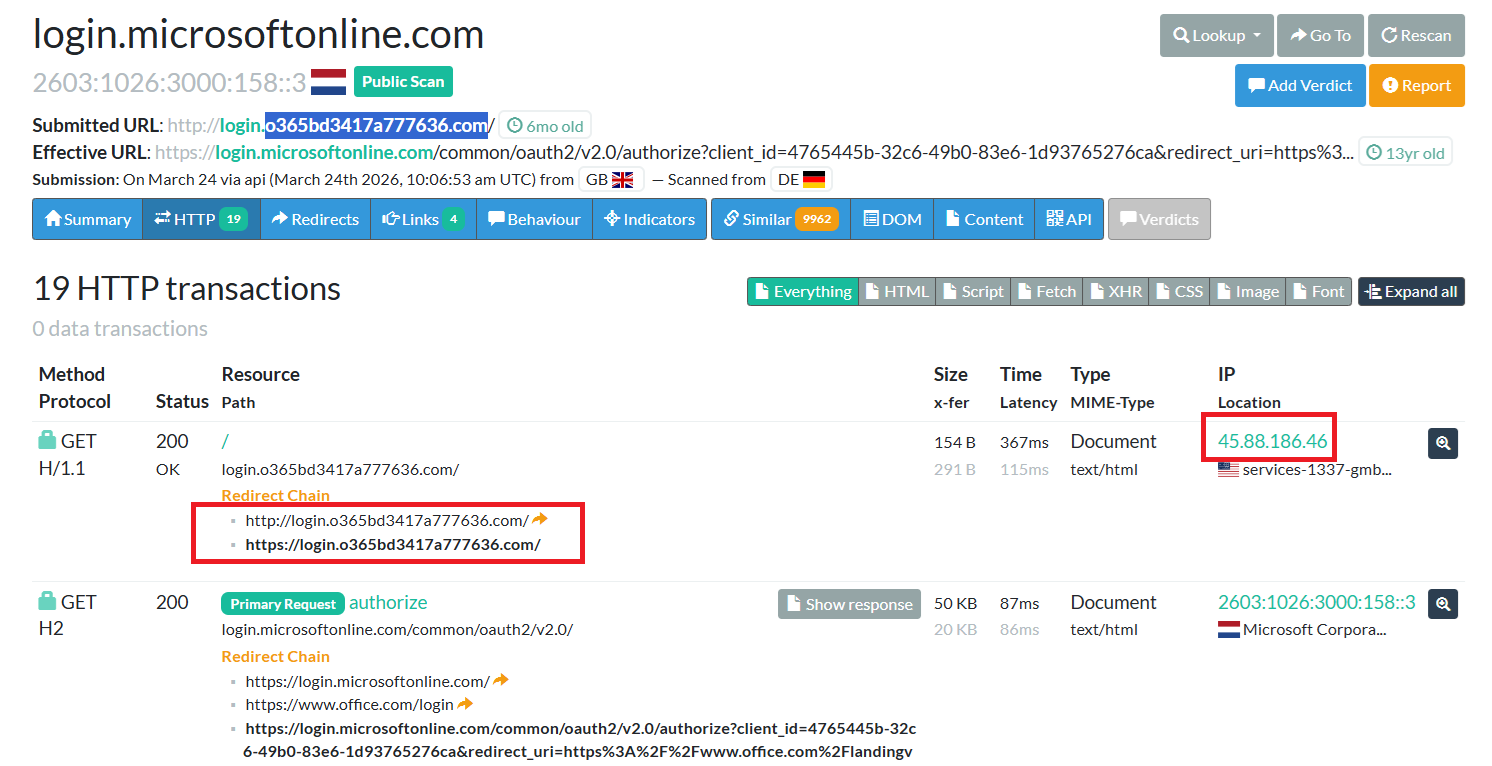Click the greyed Verdicts tab
Viewport: 1492px width, 766px height.
pyautogui.click(x=1159, y=219)
